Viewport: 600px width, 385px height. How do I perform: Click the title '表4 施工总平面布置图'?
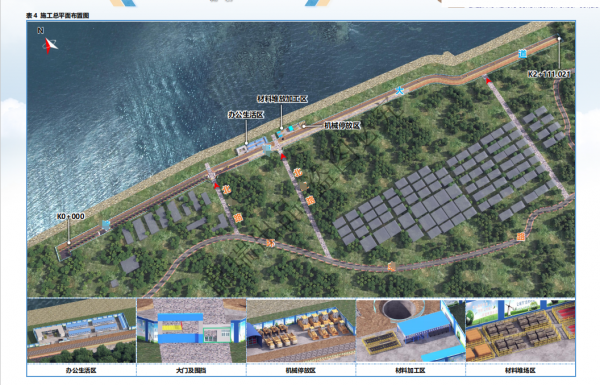[57, 15]
